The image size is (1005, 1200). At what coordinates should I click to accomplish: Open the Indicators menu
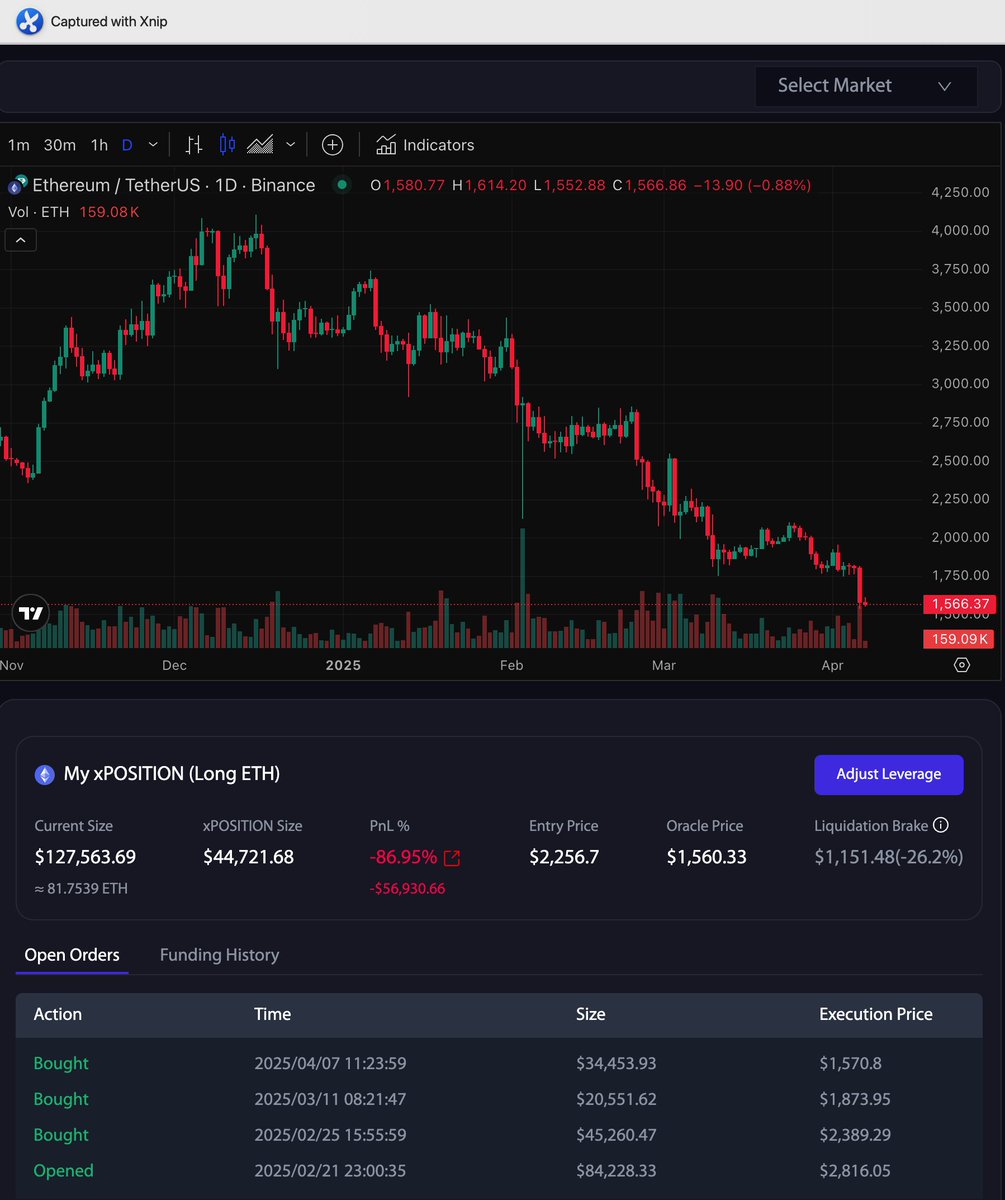pyautogui.click(x=425, y=145)
